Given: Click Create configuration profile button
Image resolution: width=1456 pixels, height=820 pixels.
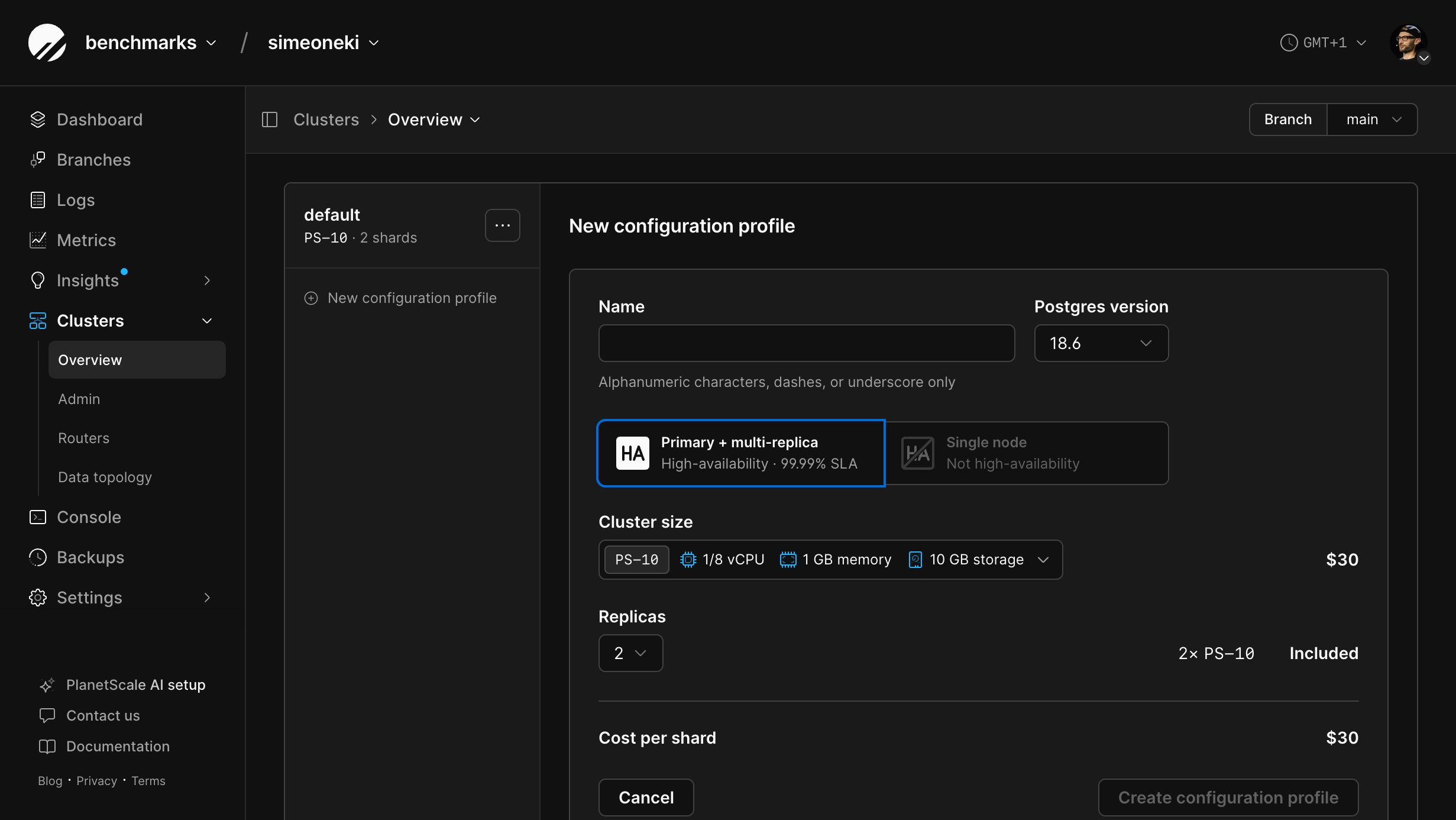Looking at the screenshot, I should pyautogui.click(x=1228, y=798).
